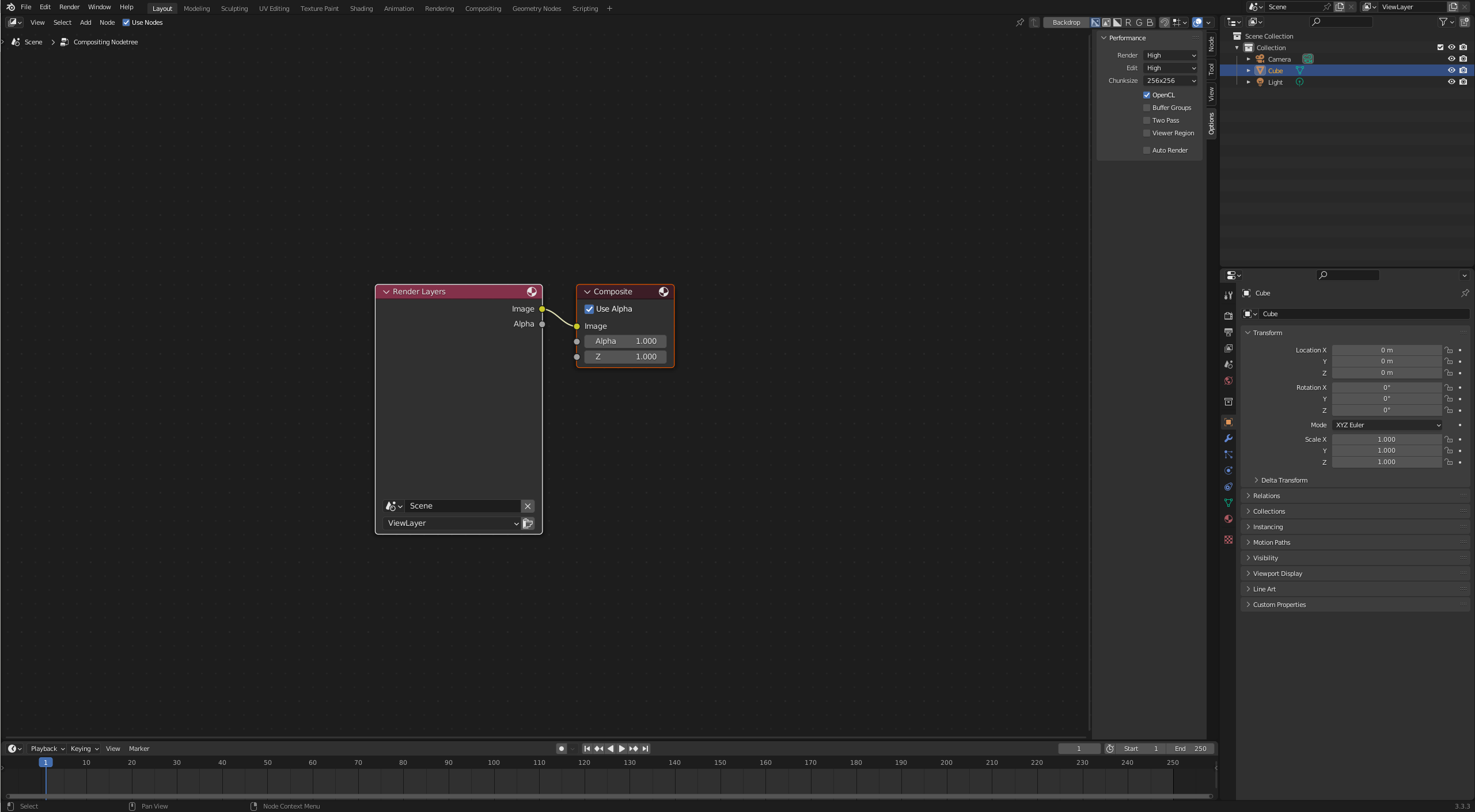
Task: Click the new view layer icon in Render Layers node
Action: [x=528, y=523]
